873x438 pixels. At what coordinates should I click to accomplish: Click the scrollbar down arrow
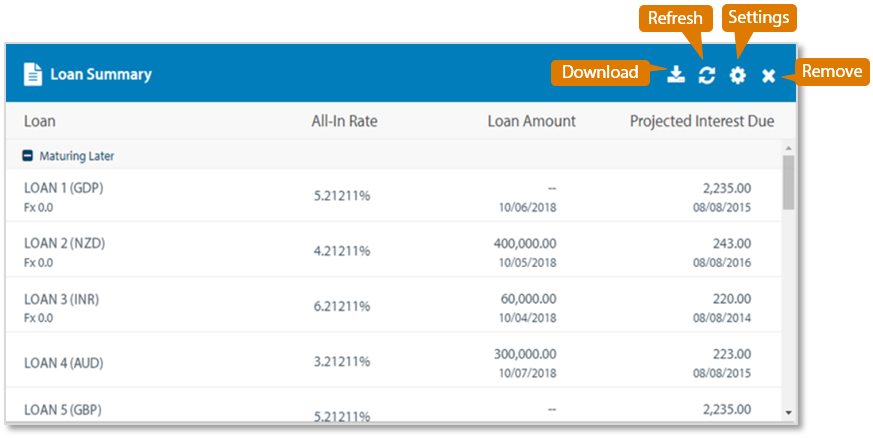(789, 411)
